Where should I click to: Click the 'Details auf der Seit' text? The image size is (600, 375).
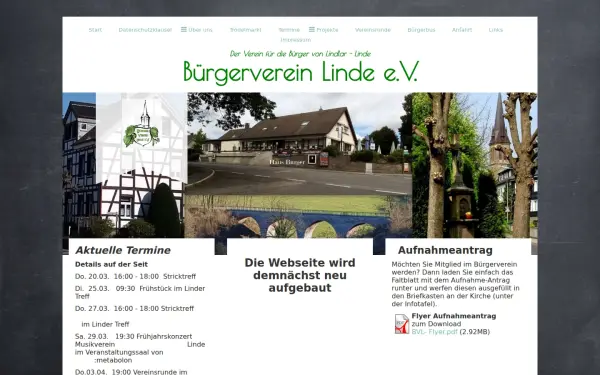[111, 264]
